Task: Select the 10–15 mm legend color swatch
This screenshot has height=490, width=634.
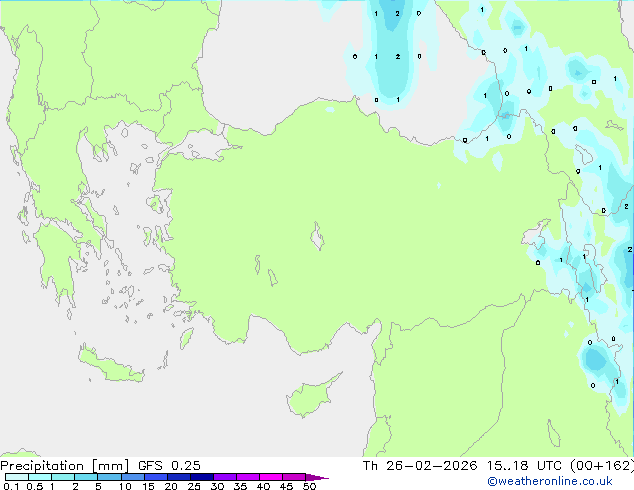Action: point(132,477)
